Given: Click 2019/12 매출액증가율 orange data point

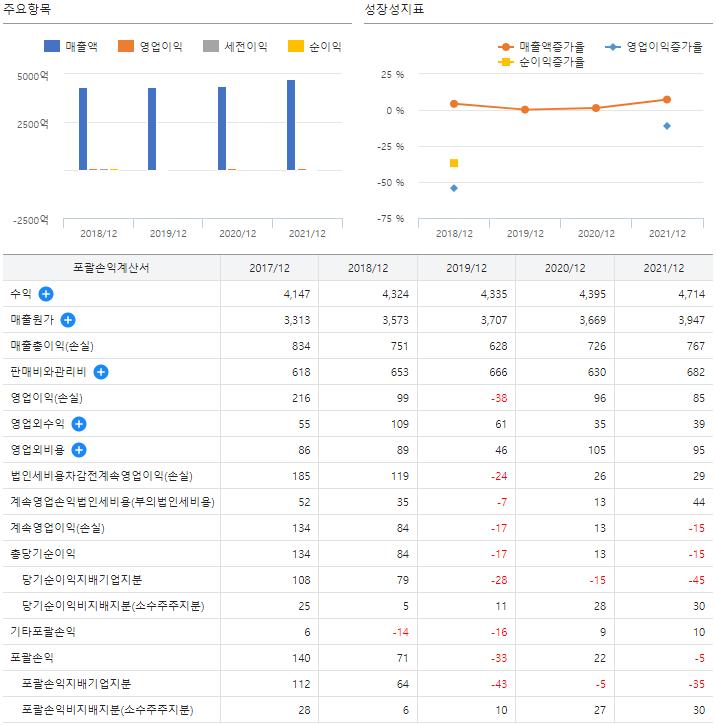Looking at the screenshot, I should point(525,110).
